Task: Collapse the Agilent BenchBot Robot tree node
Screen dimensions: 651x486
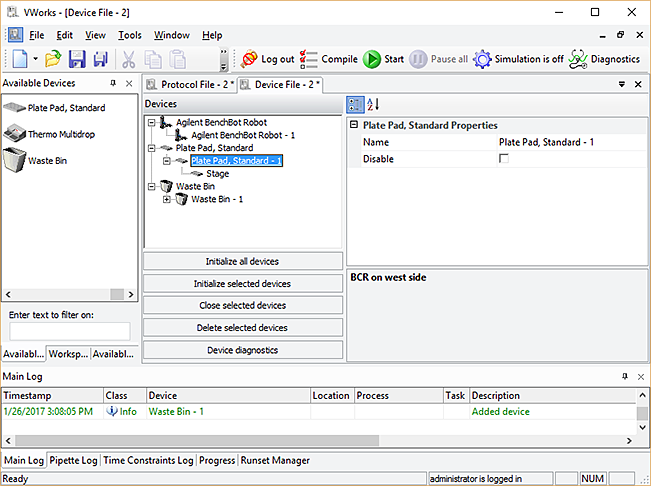Action: [x=152, y=122]
